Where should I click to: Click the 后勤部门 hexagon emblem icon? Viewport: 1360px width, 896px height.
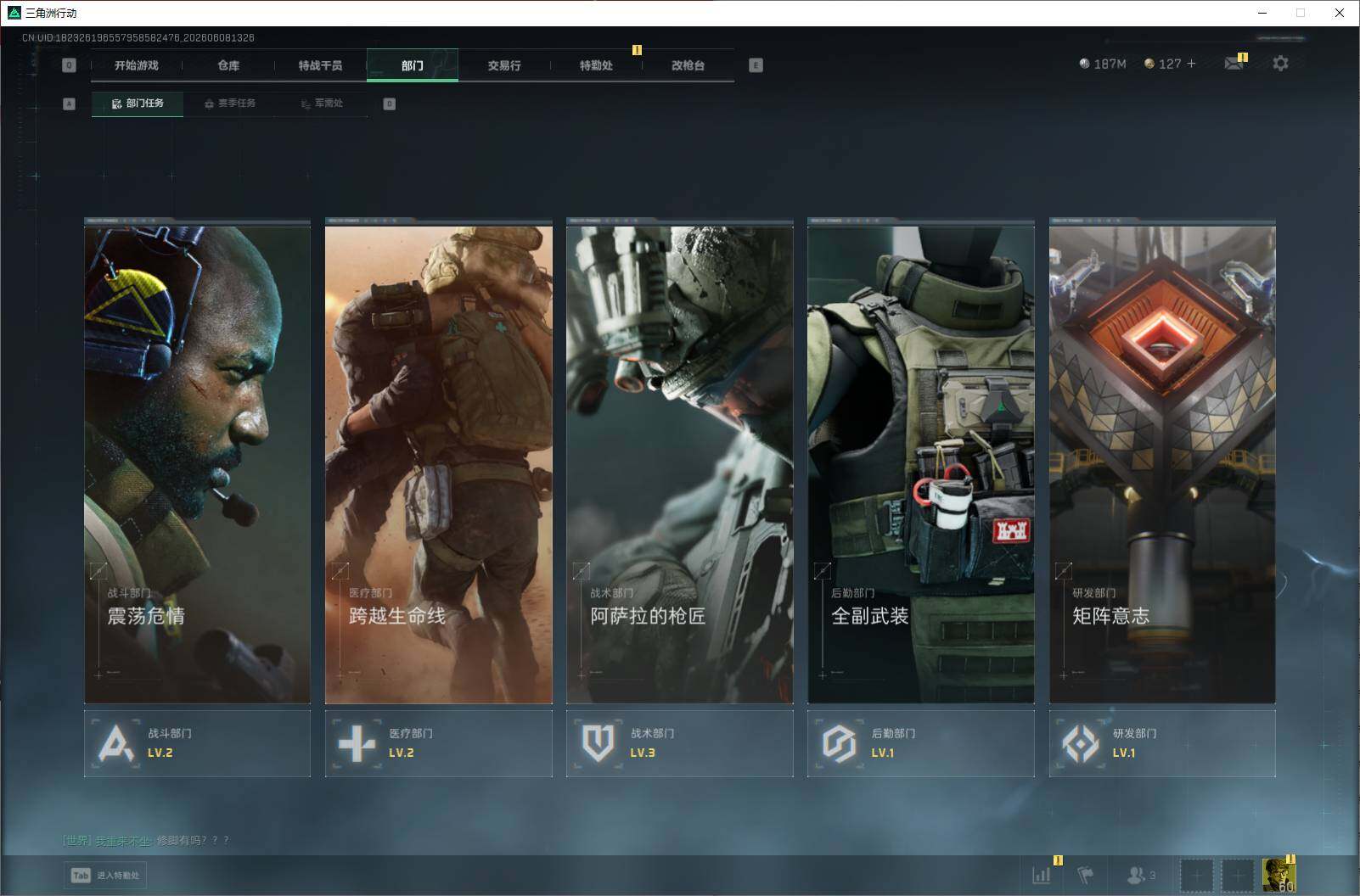click(x=839, y=743)
